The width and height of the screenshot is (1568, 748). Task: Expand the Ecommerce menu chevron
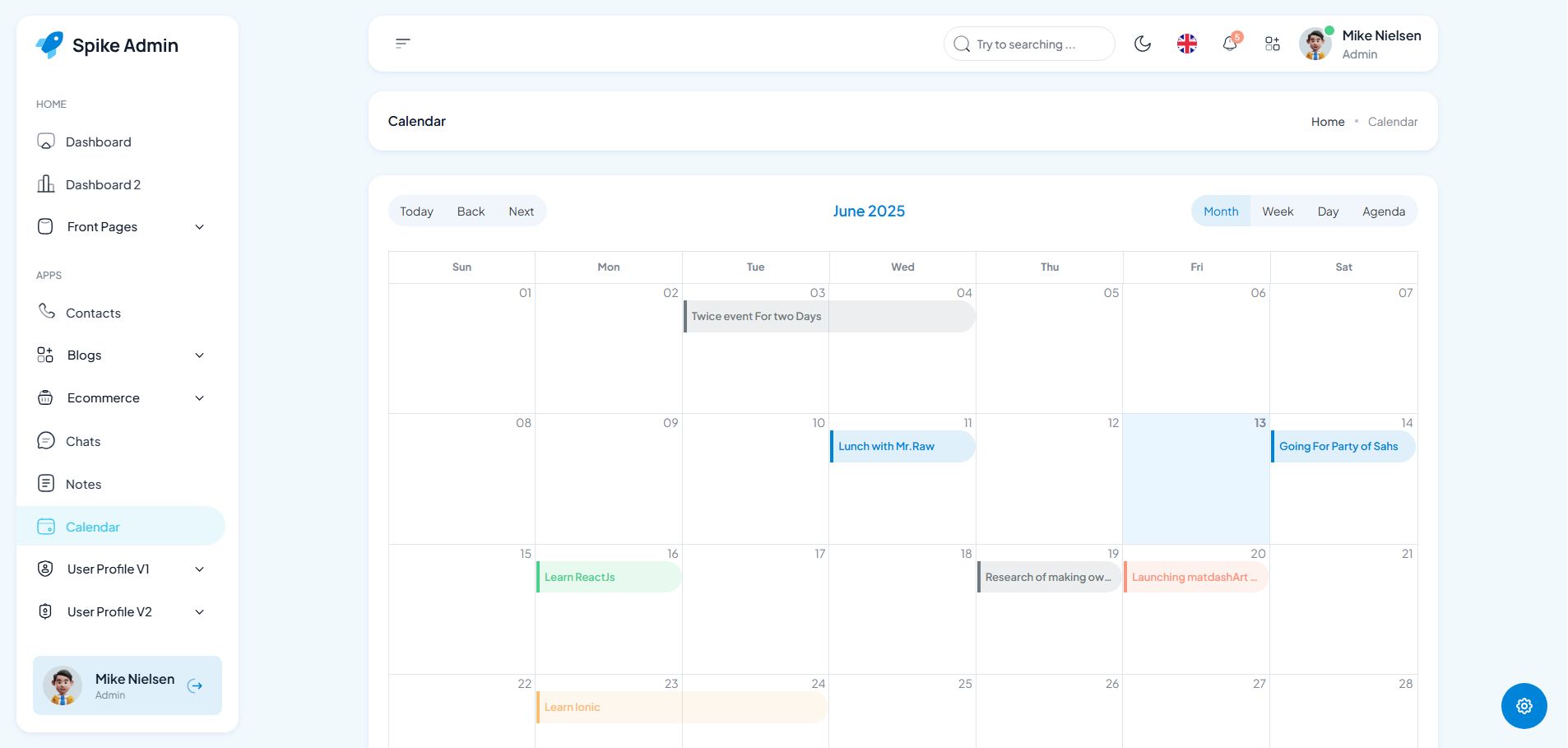point(199,398)
